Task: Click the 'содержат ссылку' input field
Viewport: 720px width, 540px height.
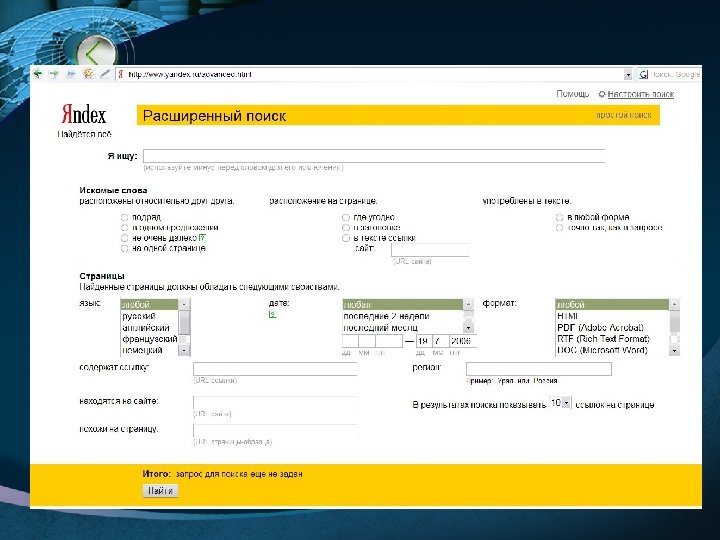Action: pos(275,369)
